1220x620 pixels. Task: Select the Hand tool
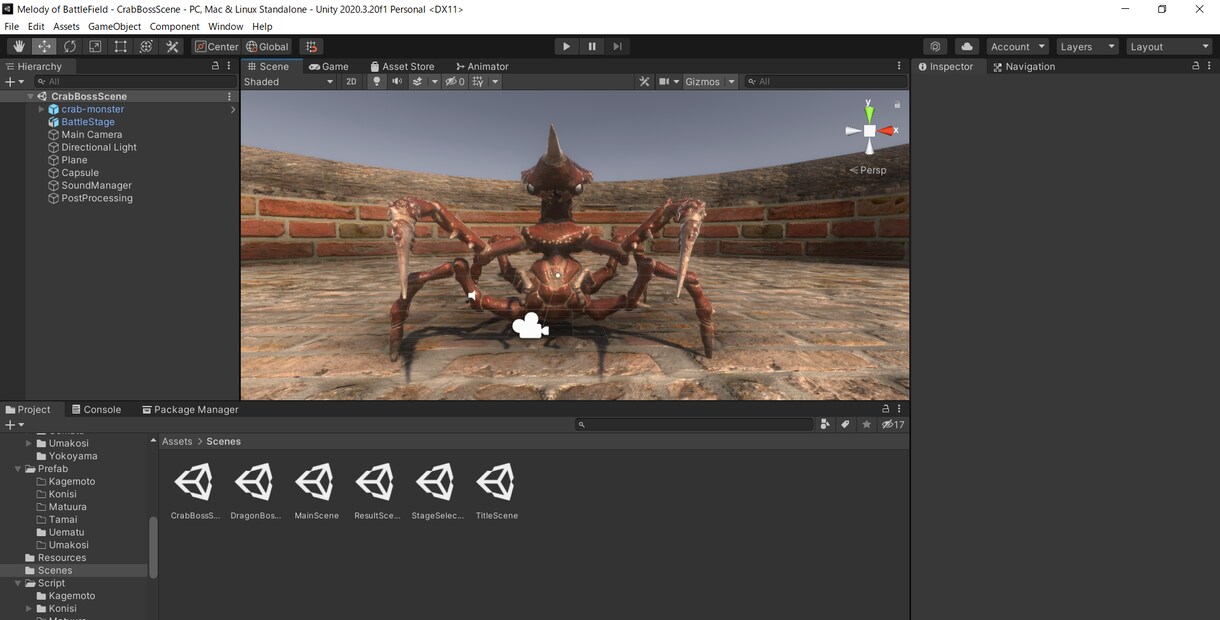19,46
